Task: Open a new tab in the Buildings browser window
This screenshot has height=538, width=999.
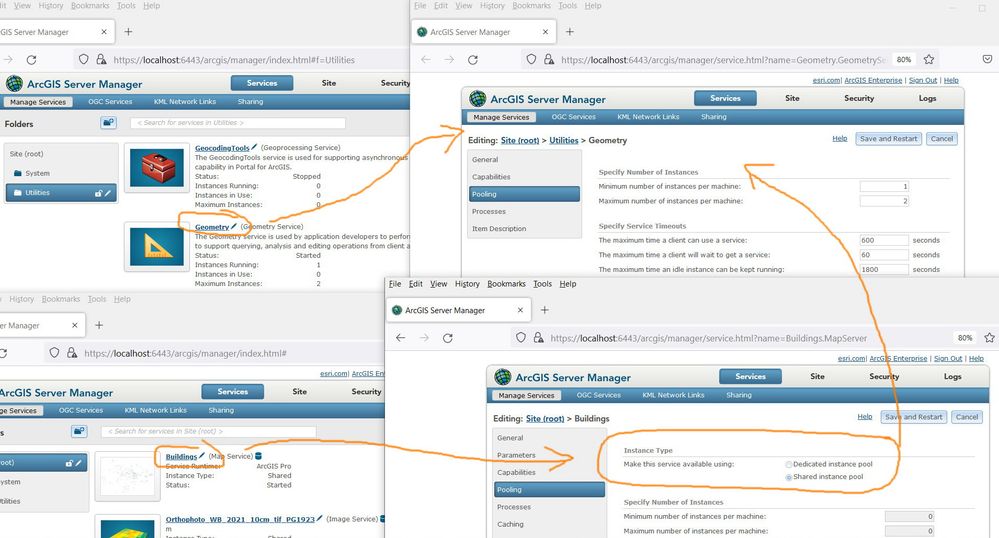Action: tap(545, 310)
